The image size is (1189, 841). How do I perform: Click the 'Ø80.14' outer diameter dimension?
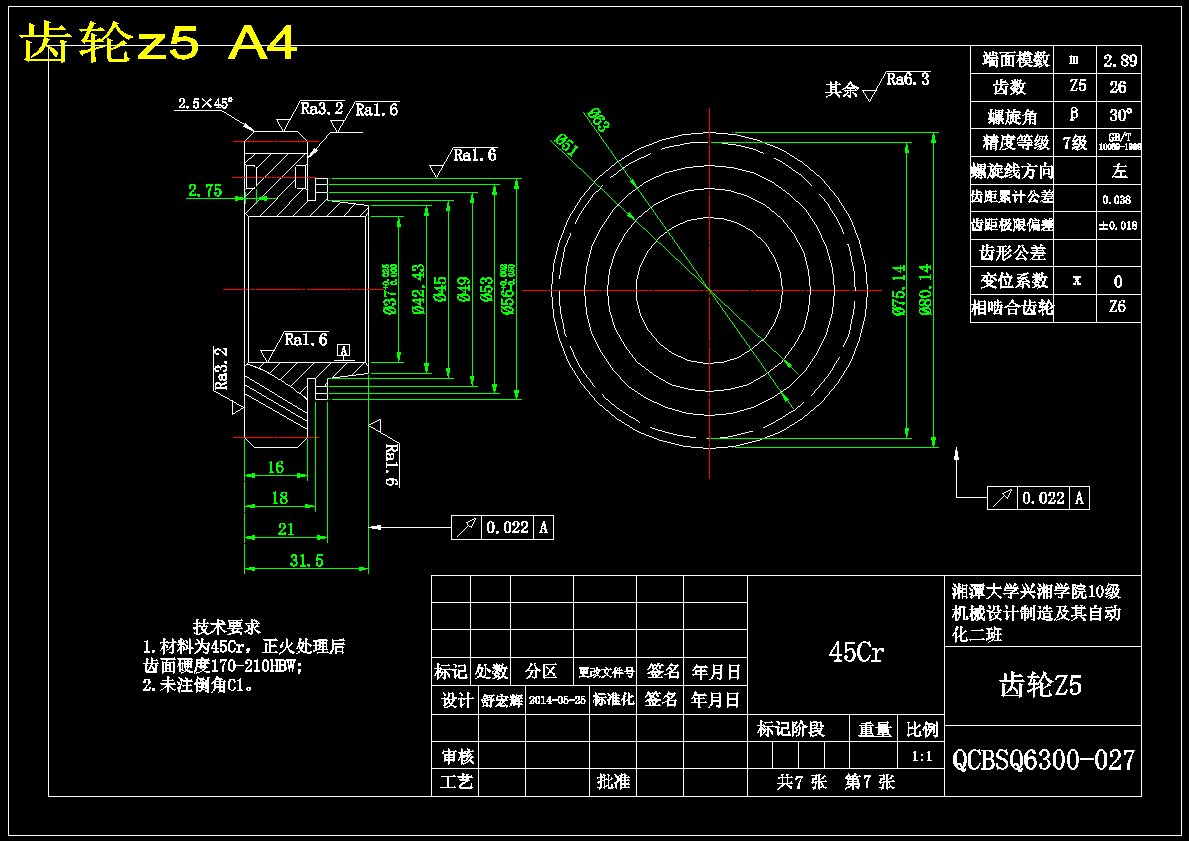(925, 290)
